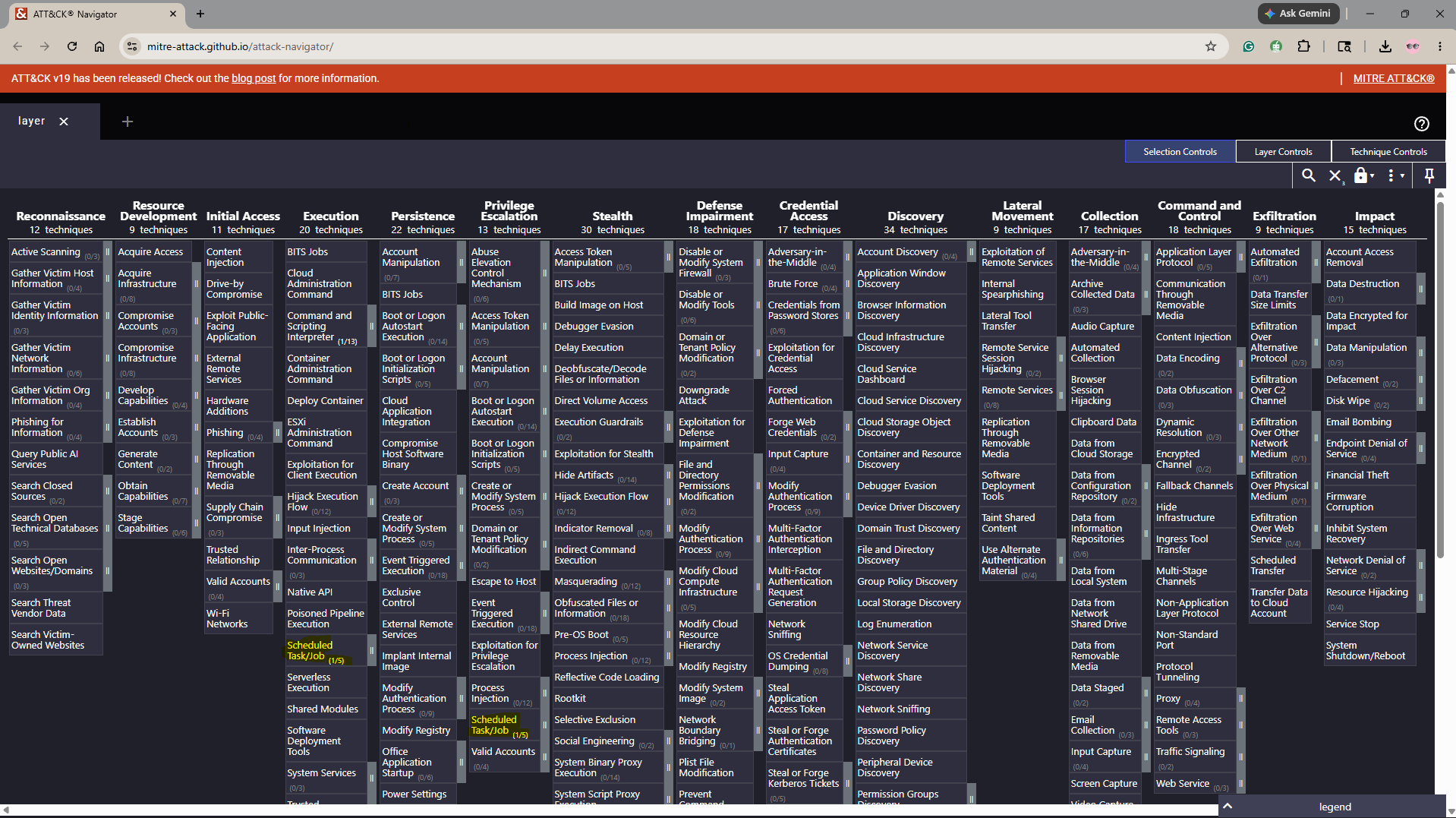Screen dimensions: 1456x818
Task: Open the browser profile avatar
Action: 1412,46
